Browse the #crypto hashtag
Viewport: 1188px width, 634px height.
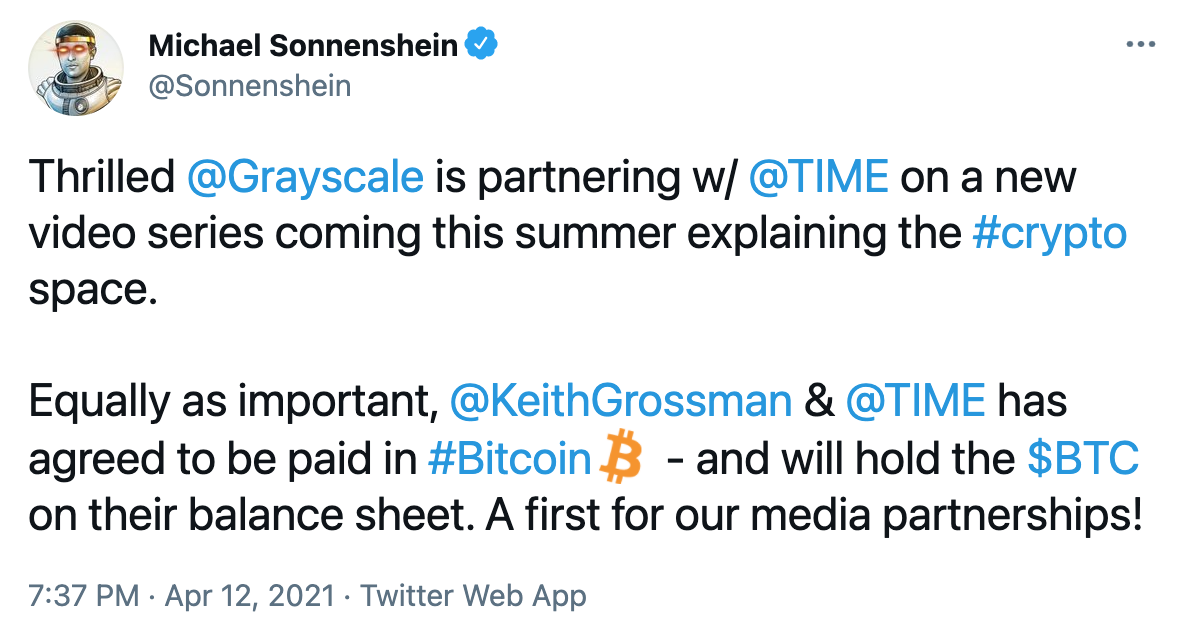(x=1049, y=233)
